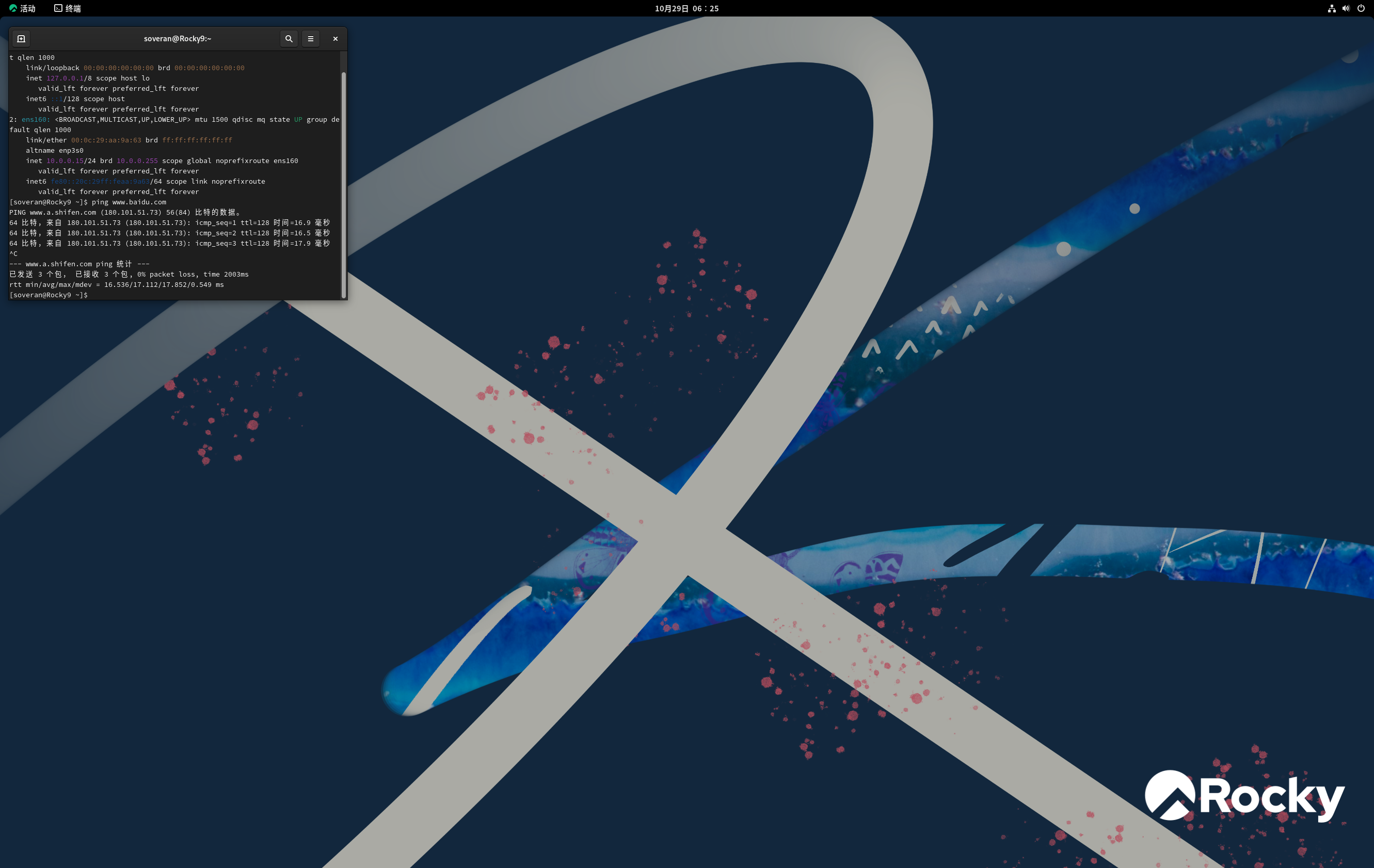The image size is (1374, 868).
Task: Click the Rocky logo on desktop wallpaper
Action: click(1244, 796)
